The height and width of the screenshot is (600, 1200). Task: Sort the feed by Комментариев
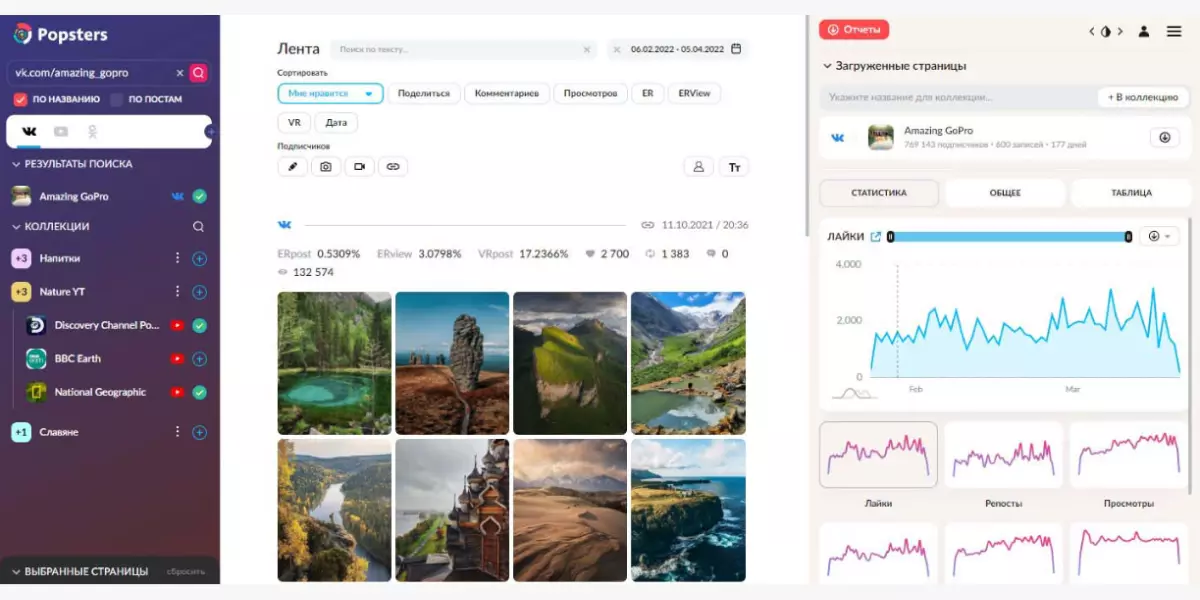(507, 94)
